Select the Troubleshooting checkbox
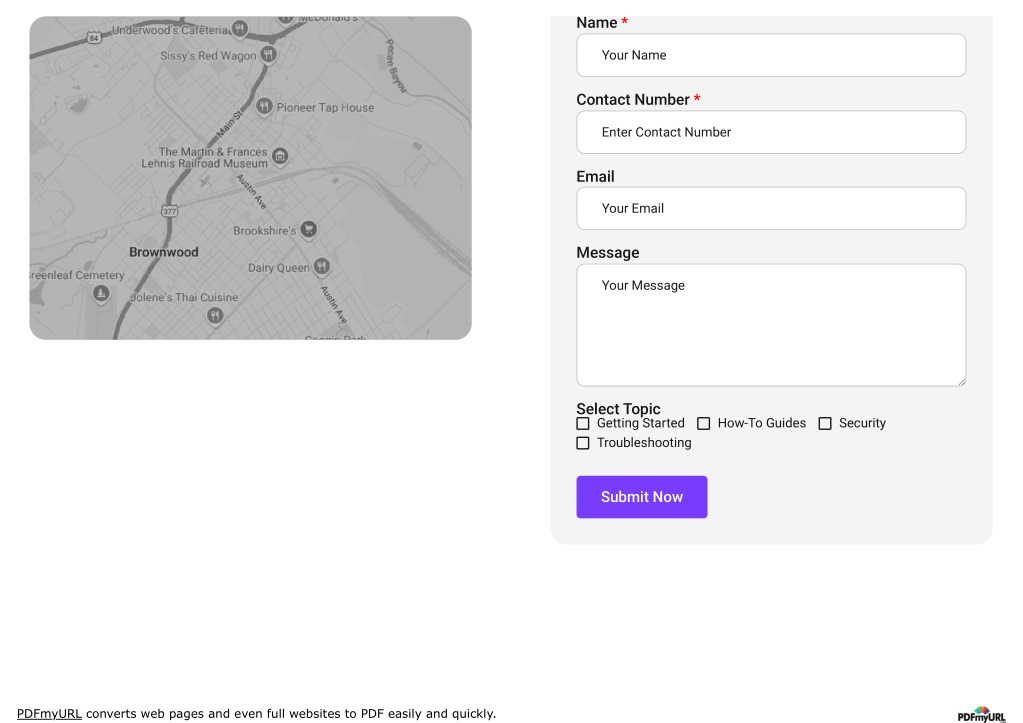The image size is (1023, 723). pyautogui.click(x=583, y=443)
